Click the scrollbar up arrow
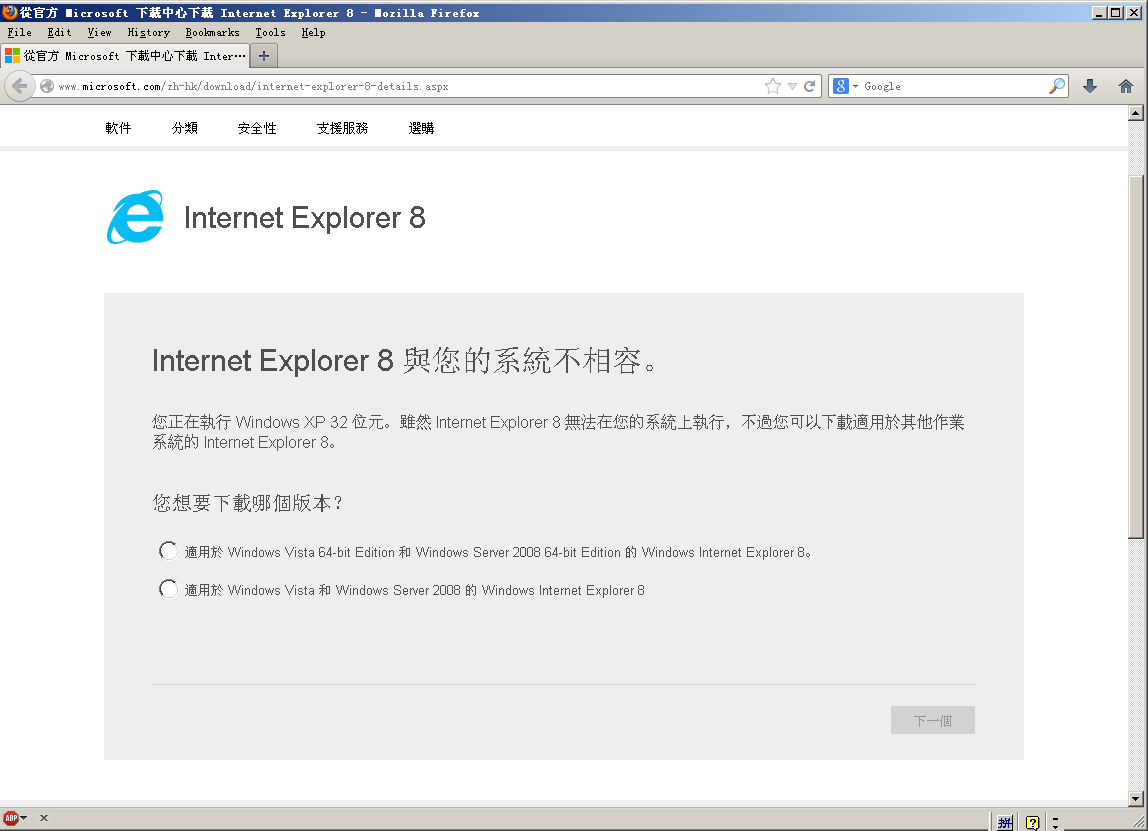 1136,113
